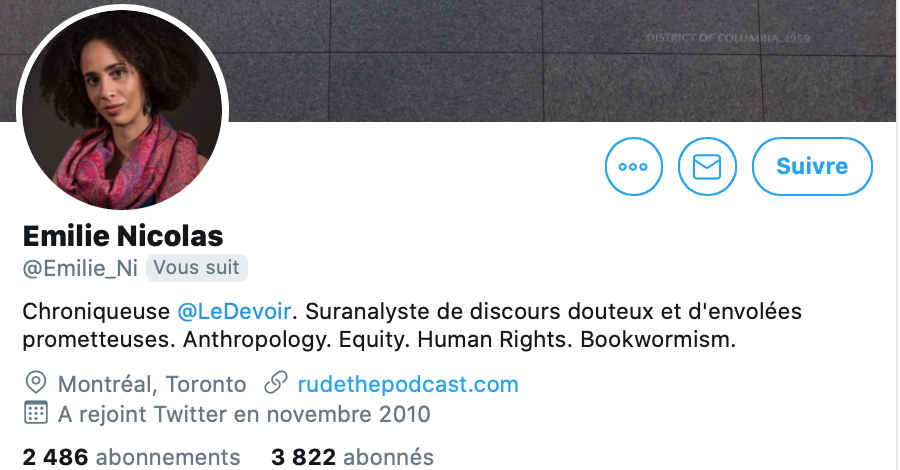This screenshot has width=900, height=470.
Task: Click the Emilie Nicolas display name
Action: tap(123, 236)
